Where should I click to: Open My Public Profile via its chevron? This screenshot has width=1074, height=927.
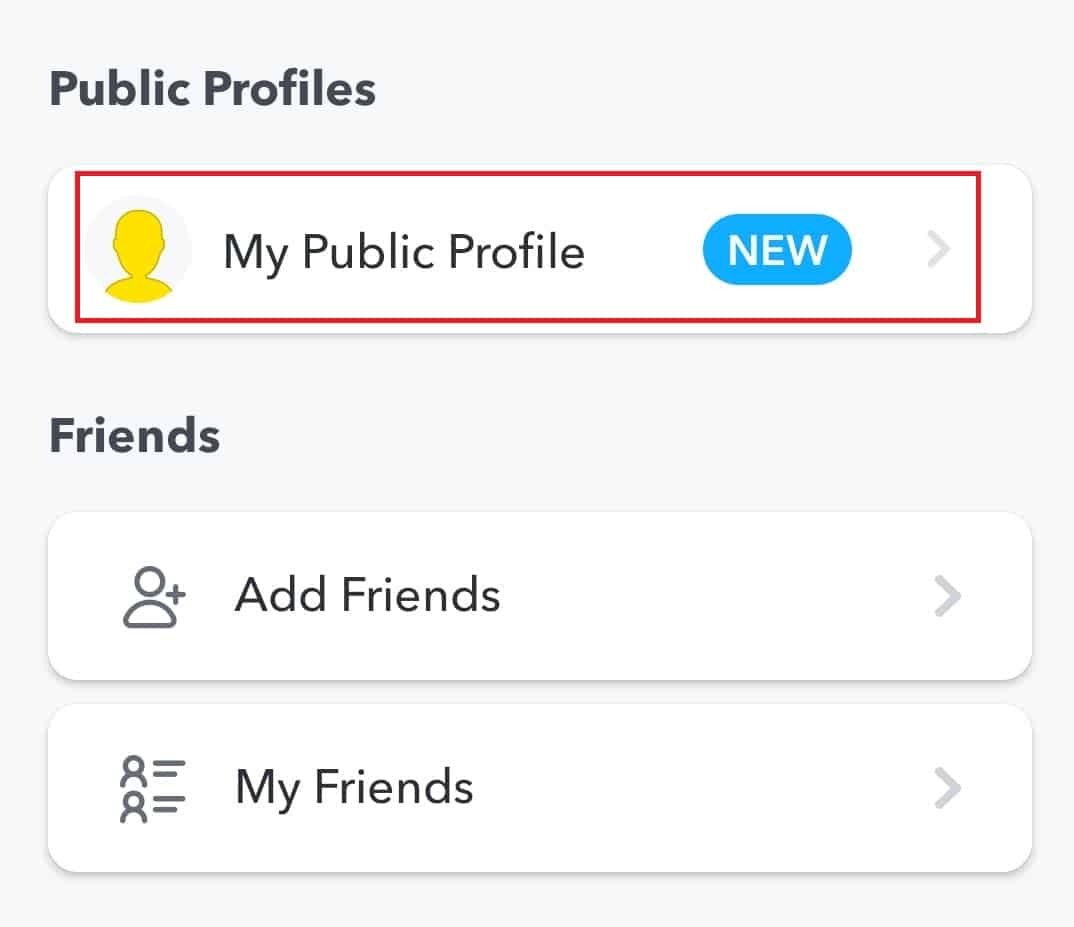coord(938,250)
